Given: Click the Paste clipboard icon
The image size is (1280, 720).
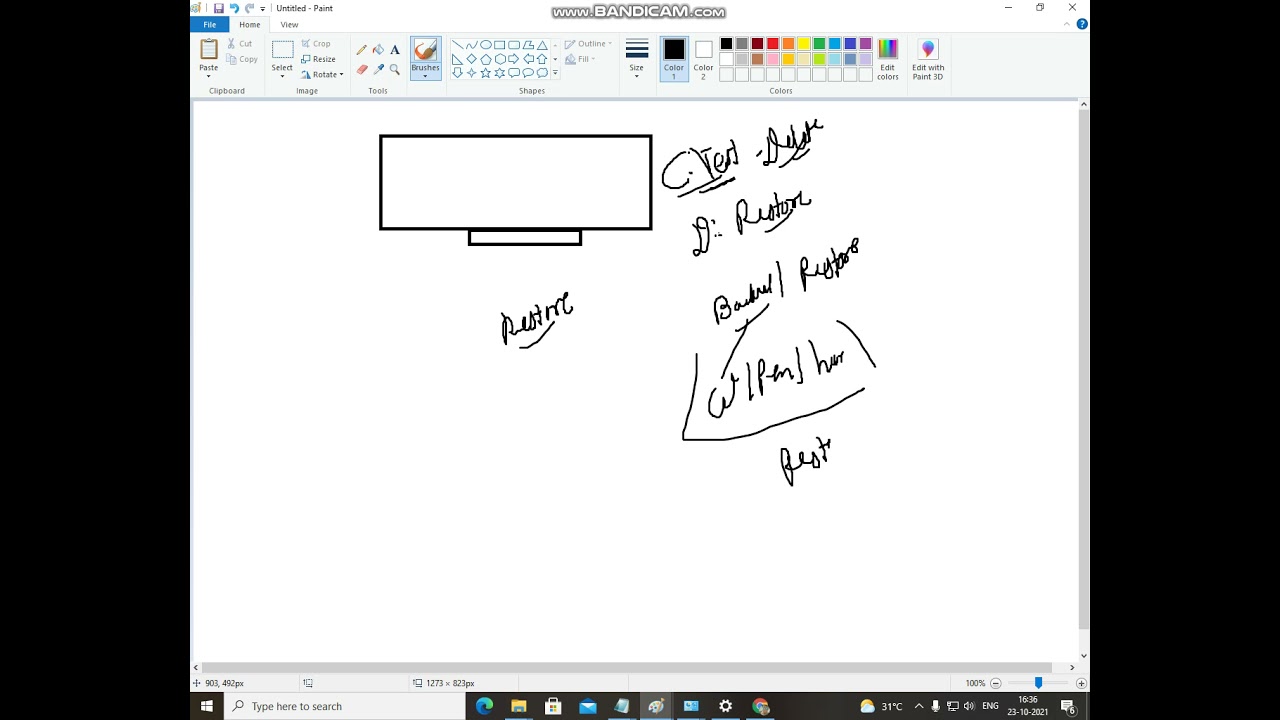Looking at the screenshot, I should coord(208,49).
